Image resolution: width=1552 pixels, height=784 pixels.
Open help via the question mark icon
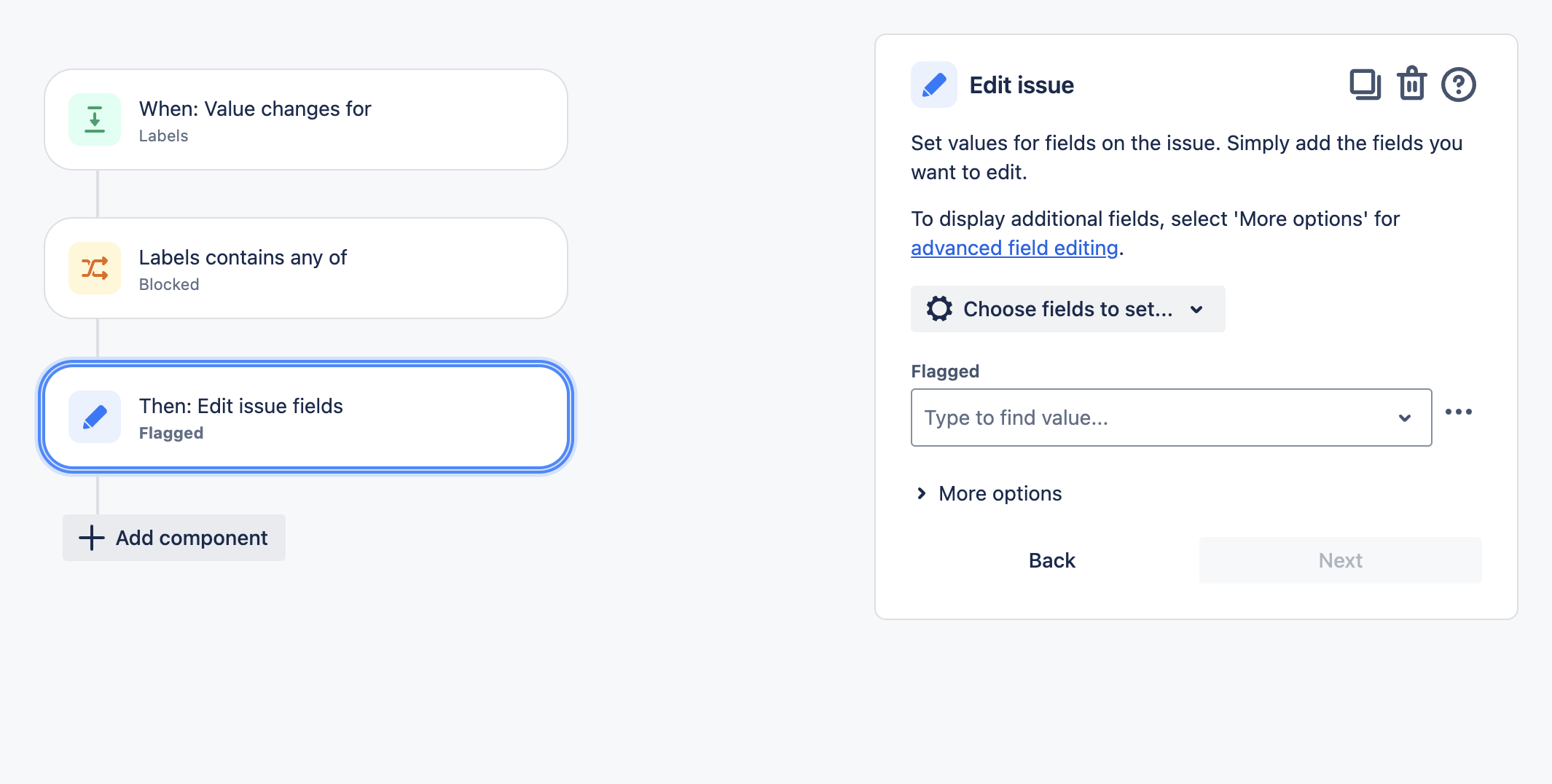point(1457,85)
